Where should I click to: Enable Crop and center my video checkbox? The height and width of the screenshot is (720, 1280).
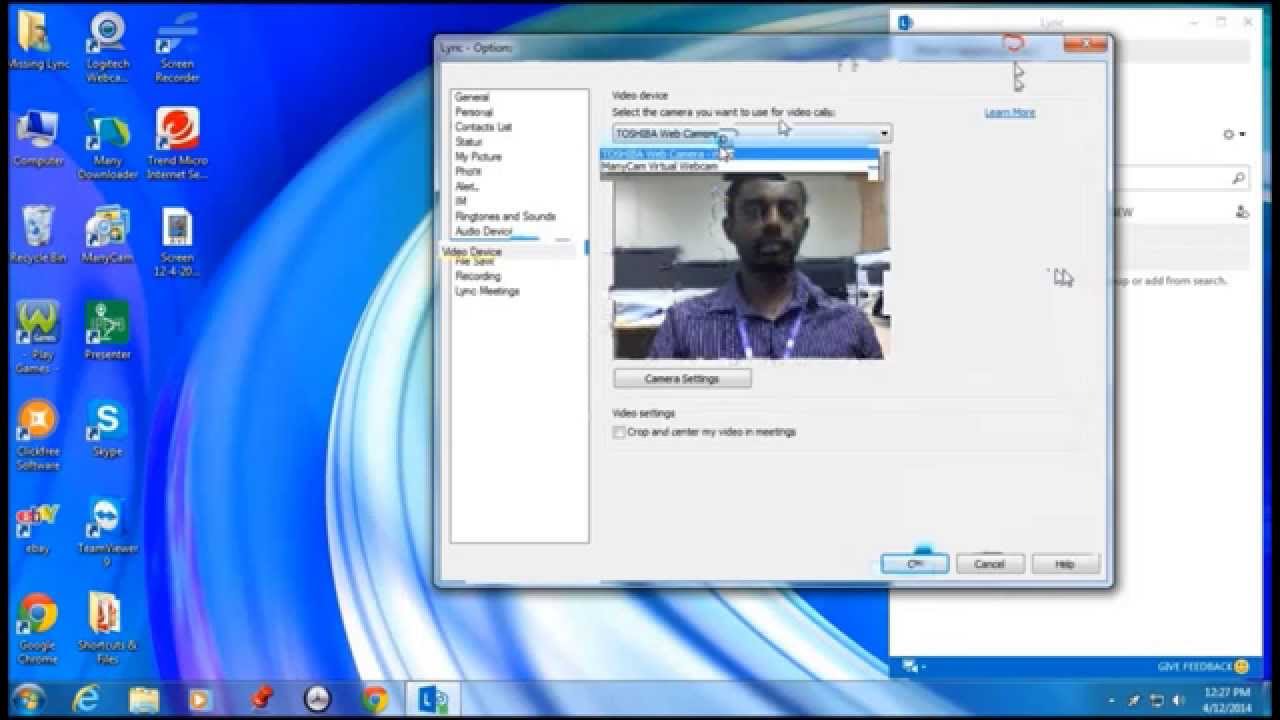pyautogui.click(x=620, y=432)
